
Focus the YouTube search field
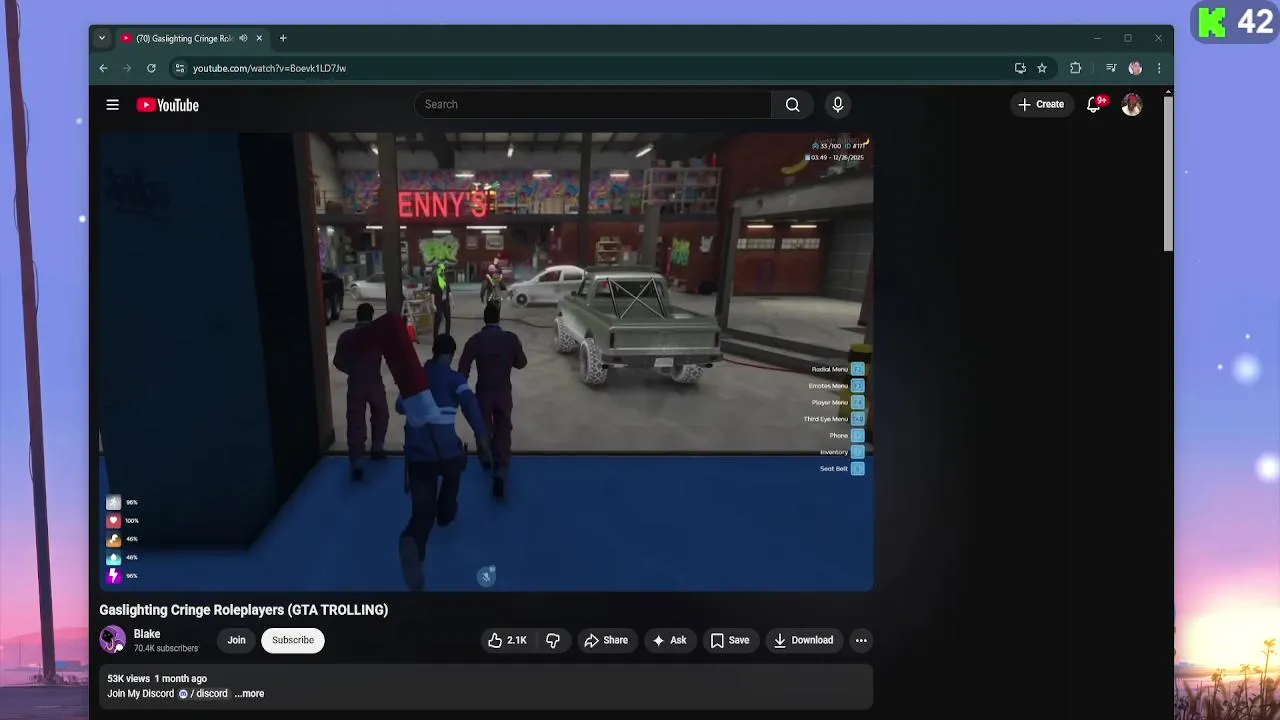click(593, 105)
